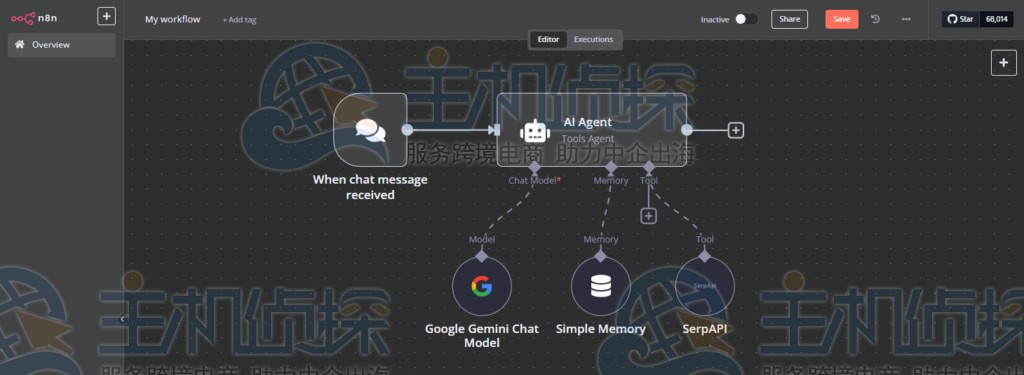Add a node with top-right plus button
This screenshot has width=1024, height=375.
(x=1004, y=63)
